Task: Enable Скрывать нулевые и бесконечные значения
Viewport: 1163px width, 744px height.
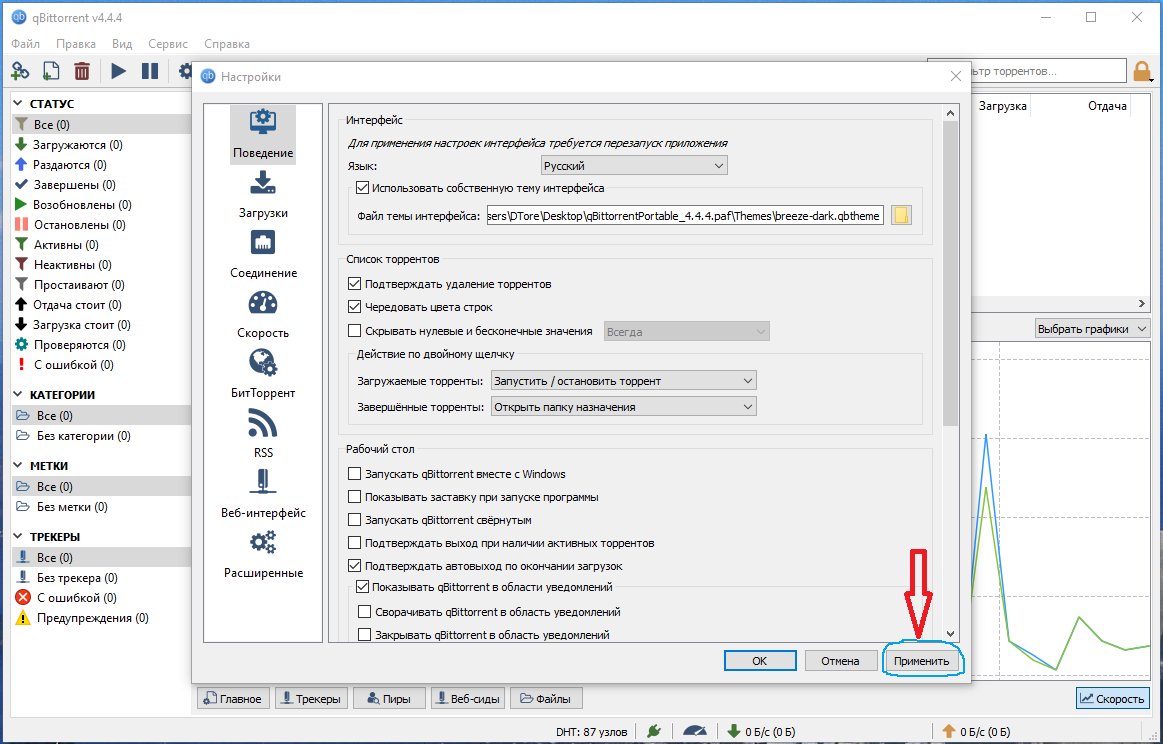Action: click(x=355, y=330)
